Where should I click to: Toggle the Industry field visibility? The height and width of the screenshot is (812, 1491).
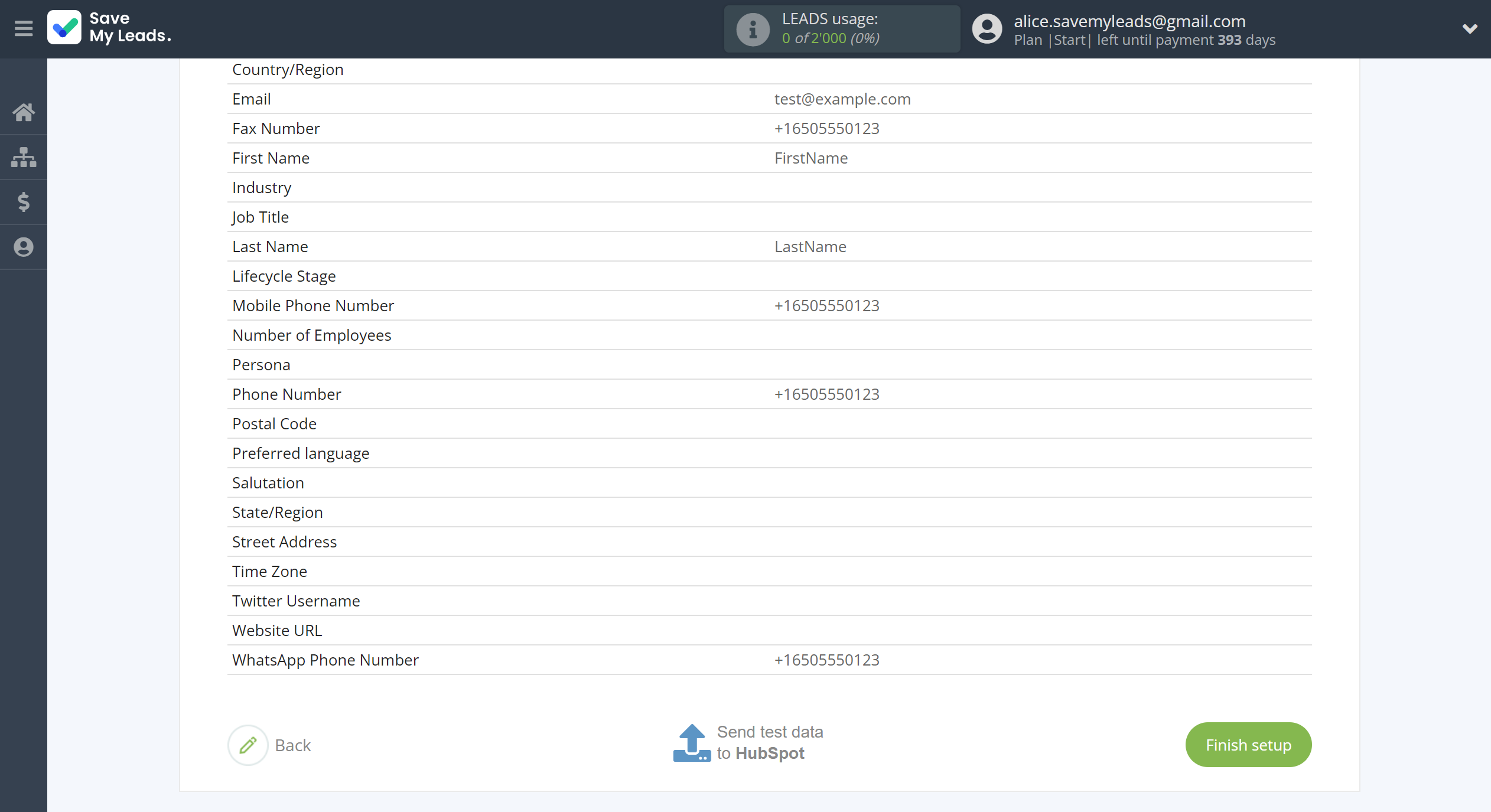[262, 187]
